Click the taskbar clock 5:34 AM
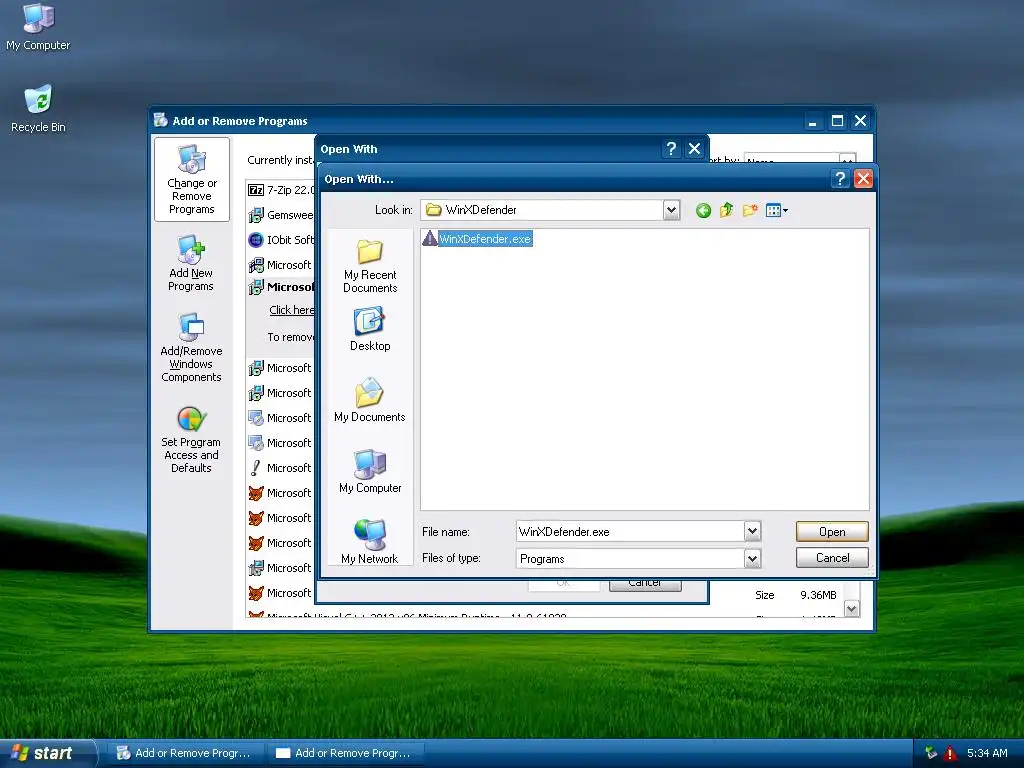Viewport: 1024px width, 768px height. click(x=987, y=753)
